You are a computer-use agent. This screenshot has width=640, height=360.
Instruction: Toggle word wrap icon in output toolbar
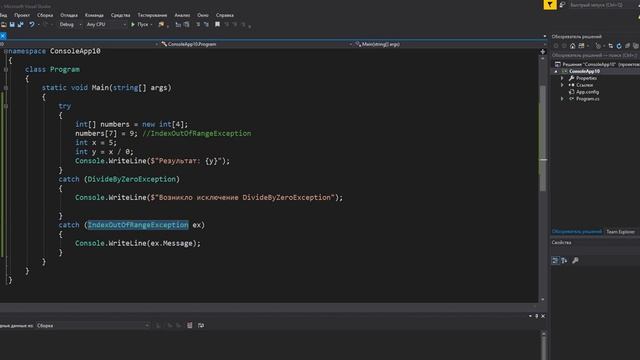click(201, 326)
